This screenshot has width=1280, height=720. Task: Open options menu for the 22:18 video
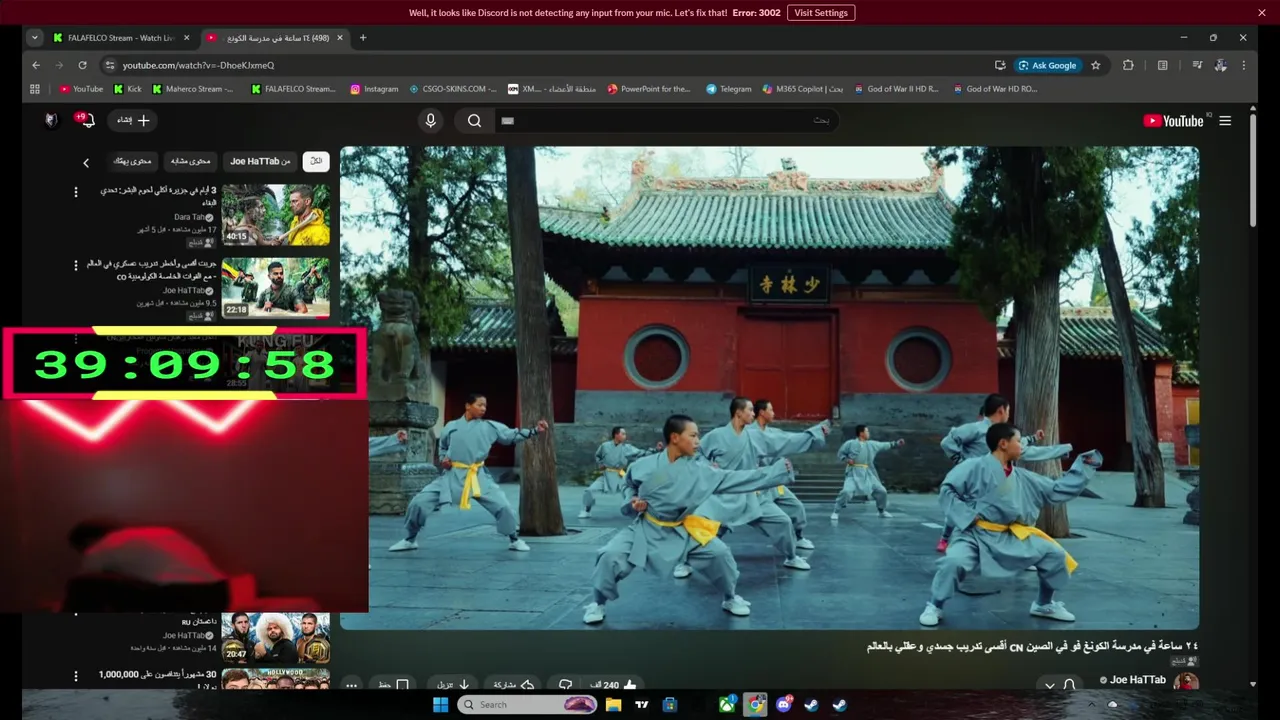(x=75, y=265)
